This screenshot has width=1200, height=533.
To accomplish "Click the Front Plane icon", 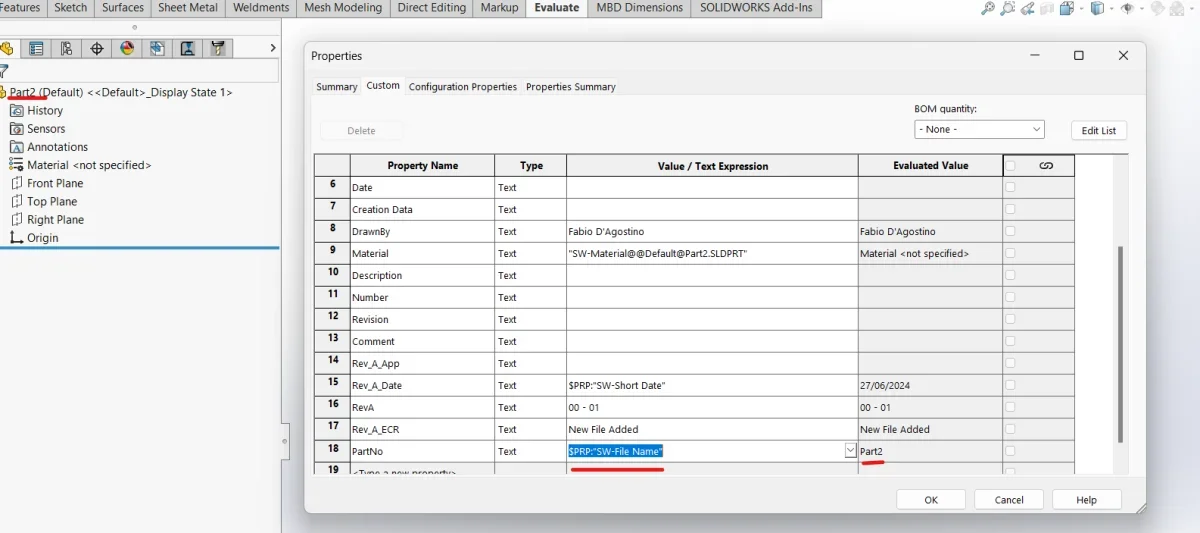I will click(17, 183).
